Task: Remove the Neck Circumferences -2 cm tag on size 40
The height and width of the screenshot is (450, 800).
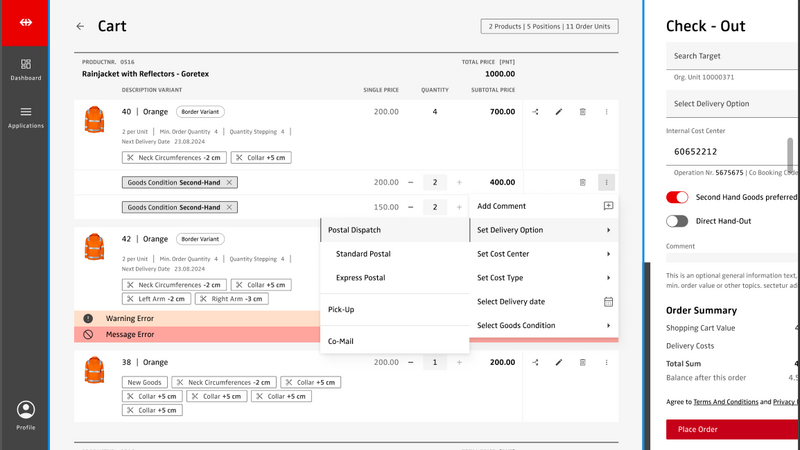Action: pyautogui.click(x=130, y=158)
